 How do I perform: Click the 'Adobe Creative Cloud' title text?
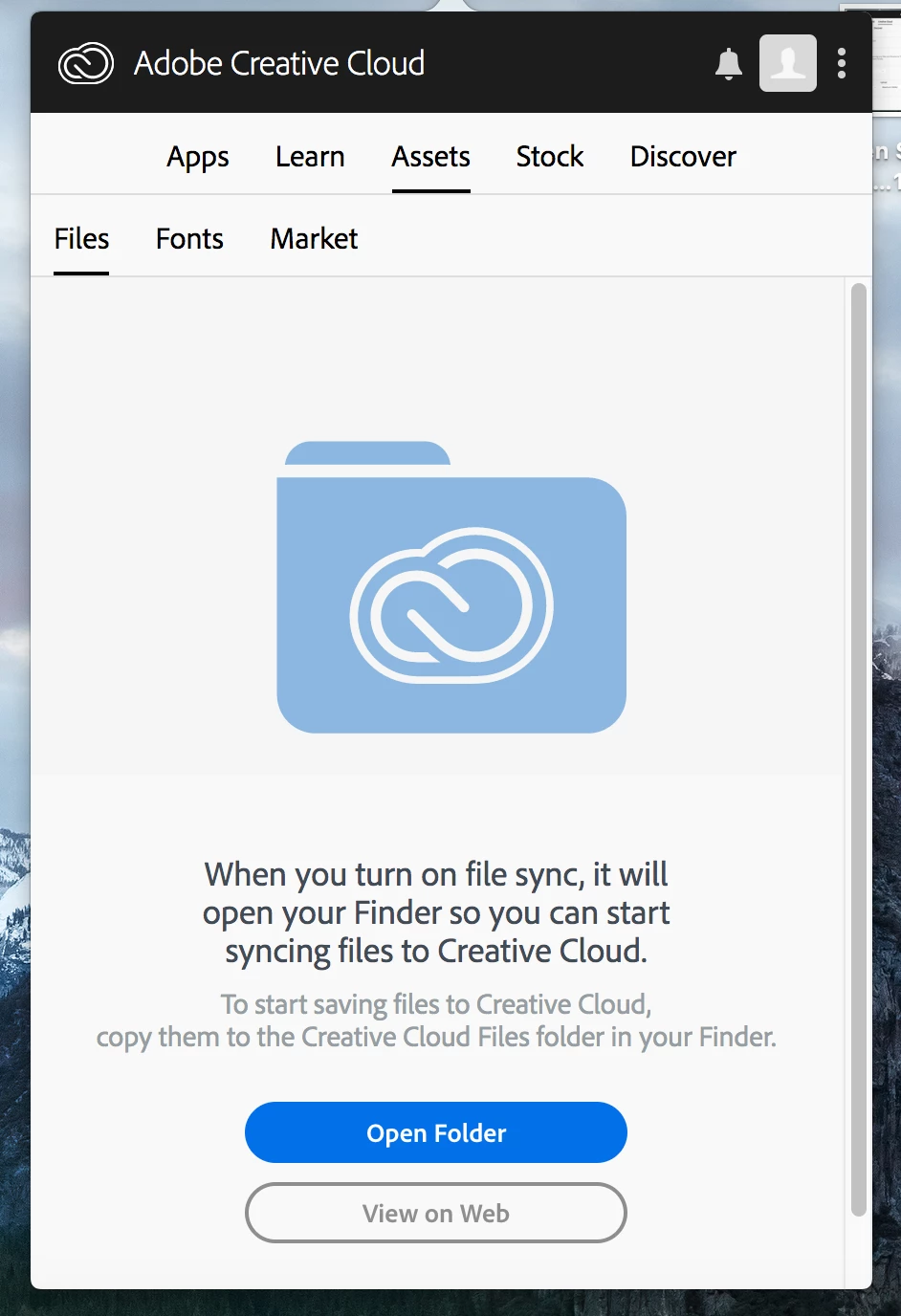[279, 63]
